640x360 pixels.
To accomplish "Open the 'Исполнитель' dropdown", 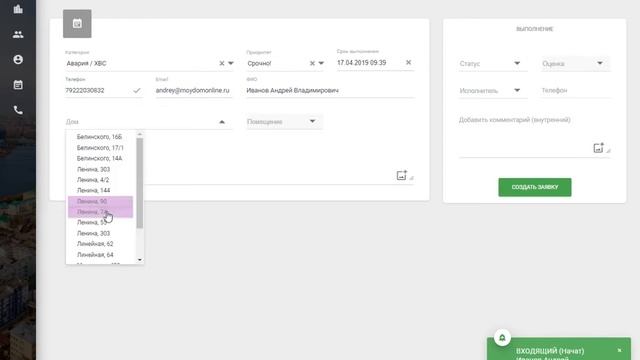I will pyautogui.click(x=493, y=91).
